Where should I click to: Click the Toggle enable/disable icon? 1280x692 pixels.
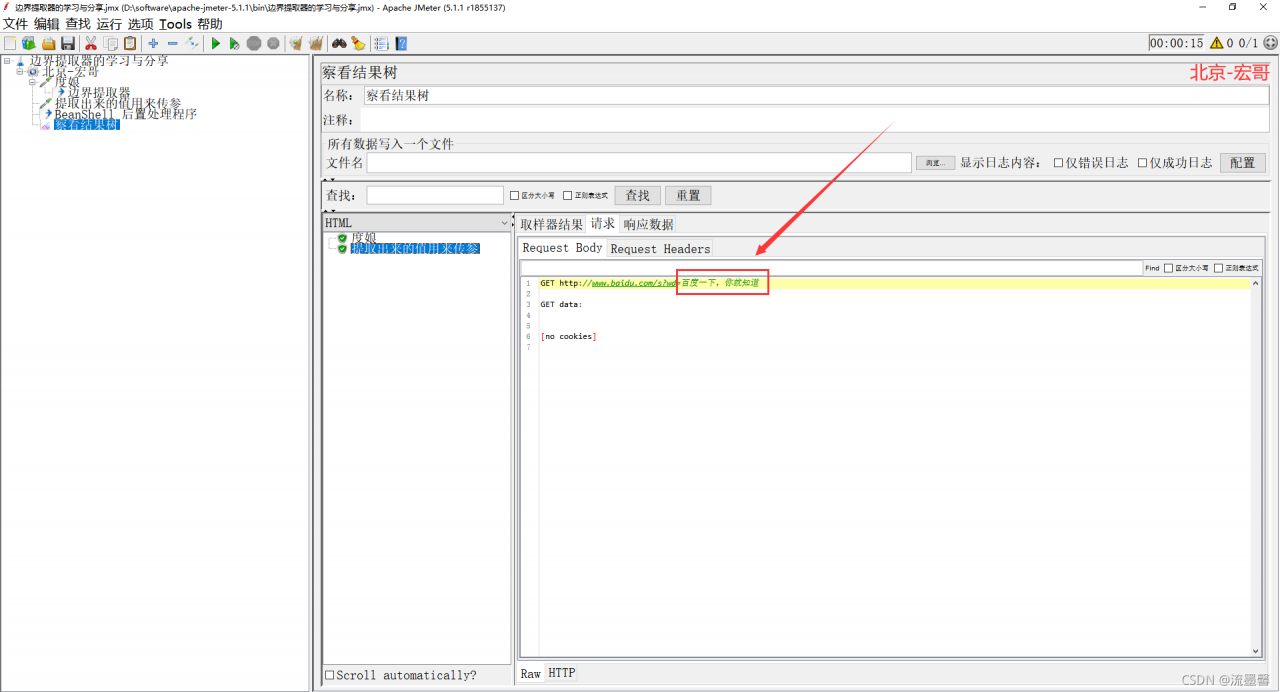coord(192,43)
